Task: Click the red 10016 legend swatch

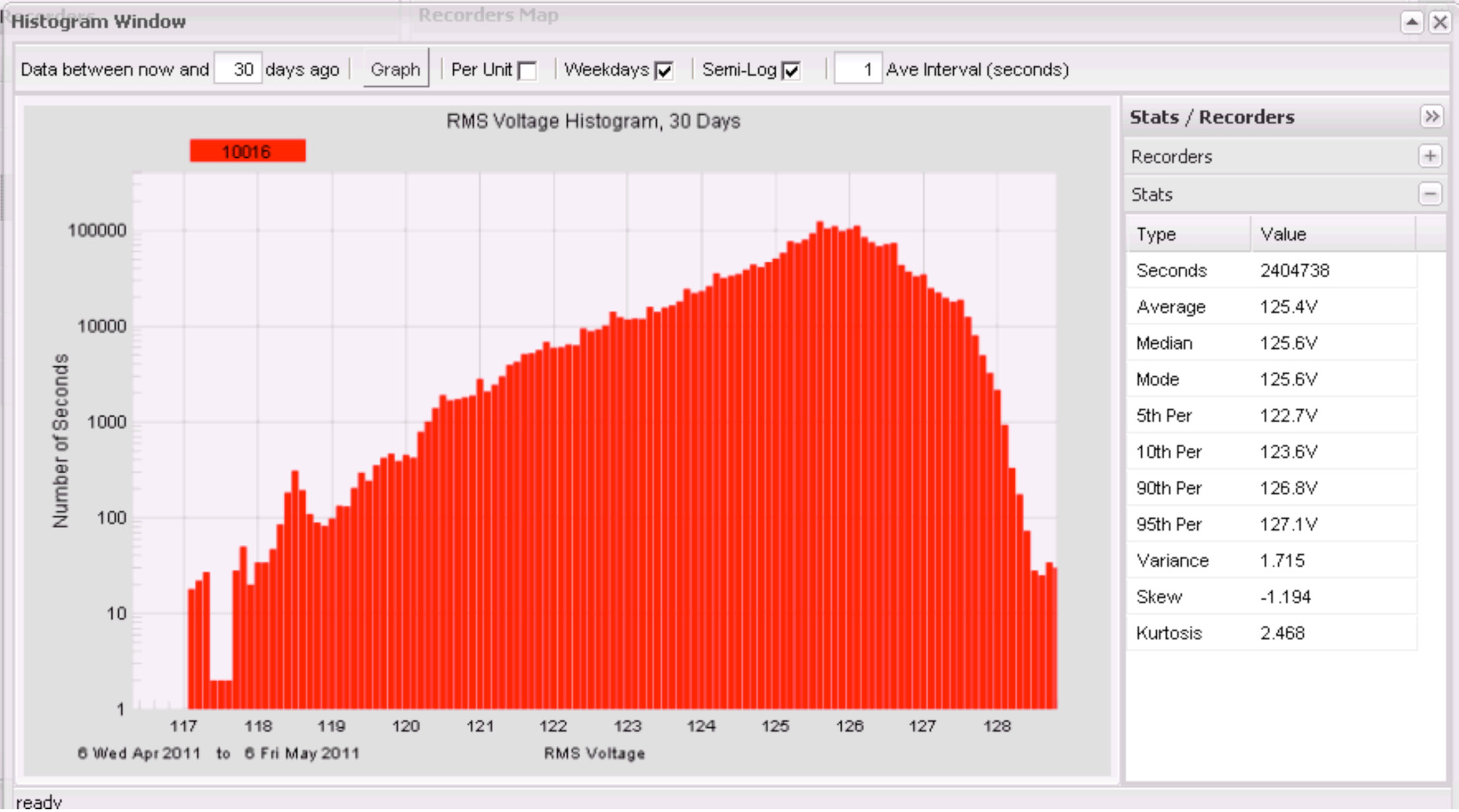Action: tap(247, 150)
